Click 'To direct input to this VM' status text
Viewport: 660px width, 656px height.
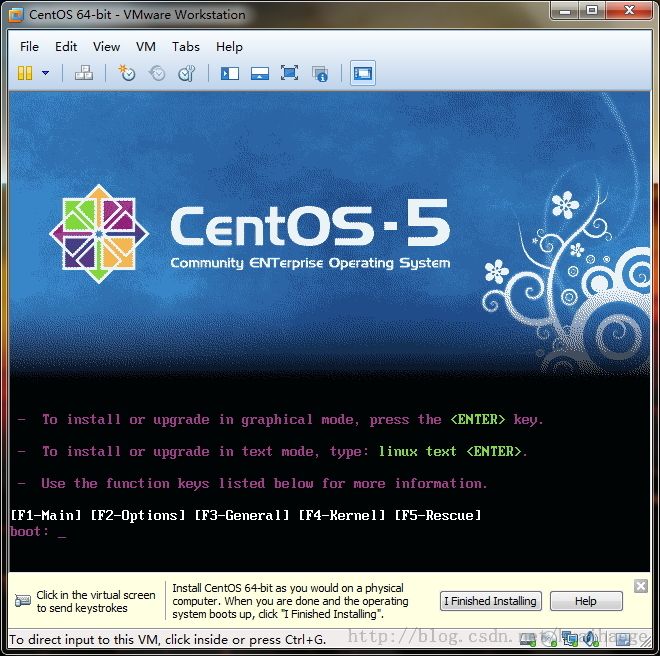[x=168, y=640]
